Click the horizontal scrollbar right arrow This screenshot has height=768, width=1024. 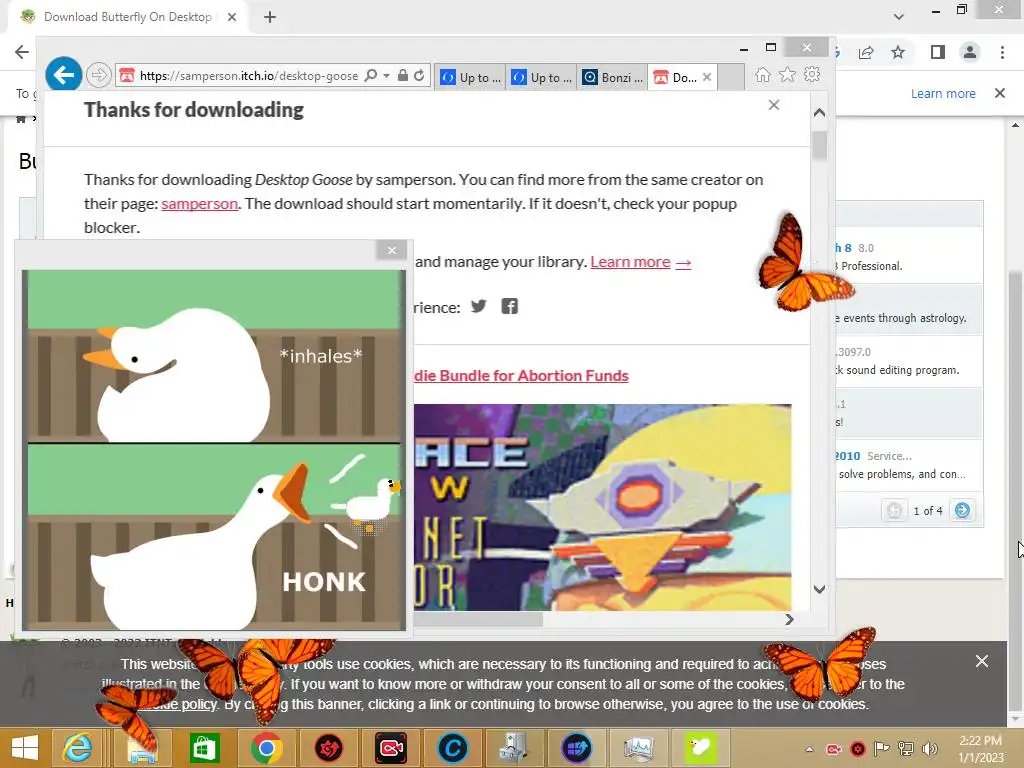pyautogui.click(x=789, y=619)
